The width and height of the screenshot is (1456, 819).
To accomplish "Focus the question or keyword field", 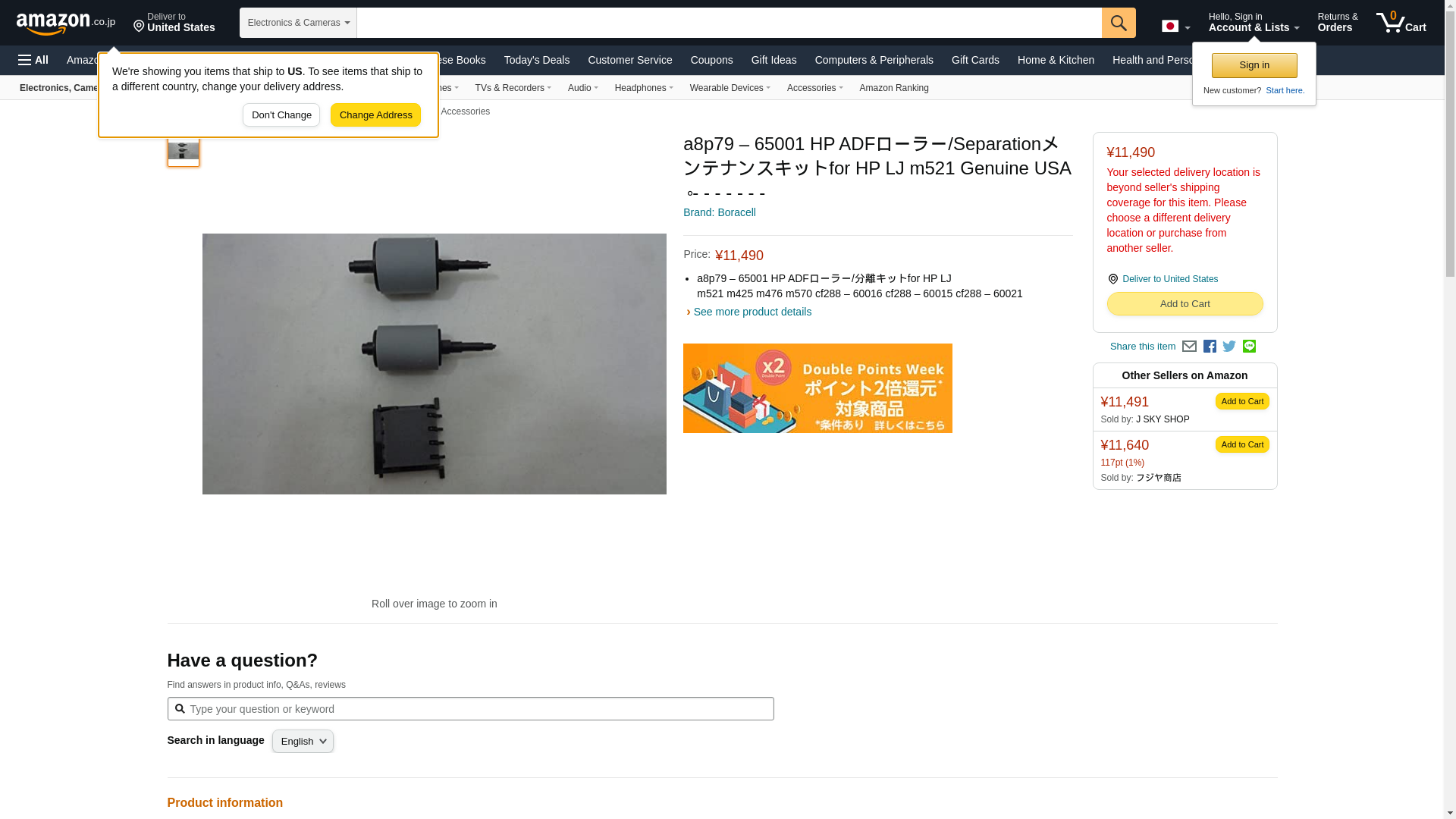I will pyautogui.click(x=478, y=709).
